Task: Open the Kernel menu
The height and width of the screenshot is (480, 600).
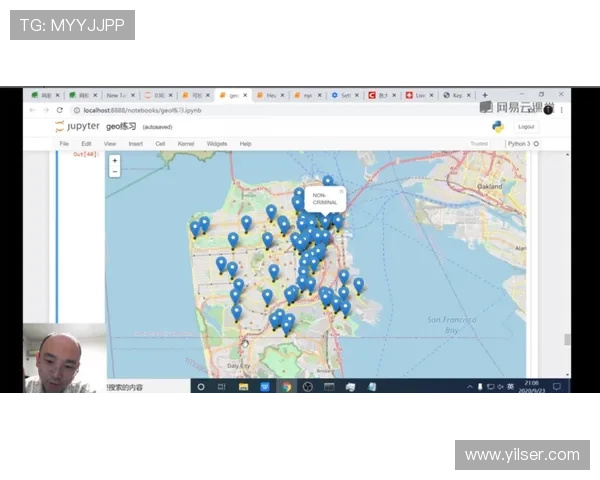Action: point(186,144)
